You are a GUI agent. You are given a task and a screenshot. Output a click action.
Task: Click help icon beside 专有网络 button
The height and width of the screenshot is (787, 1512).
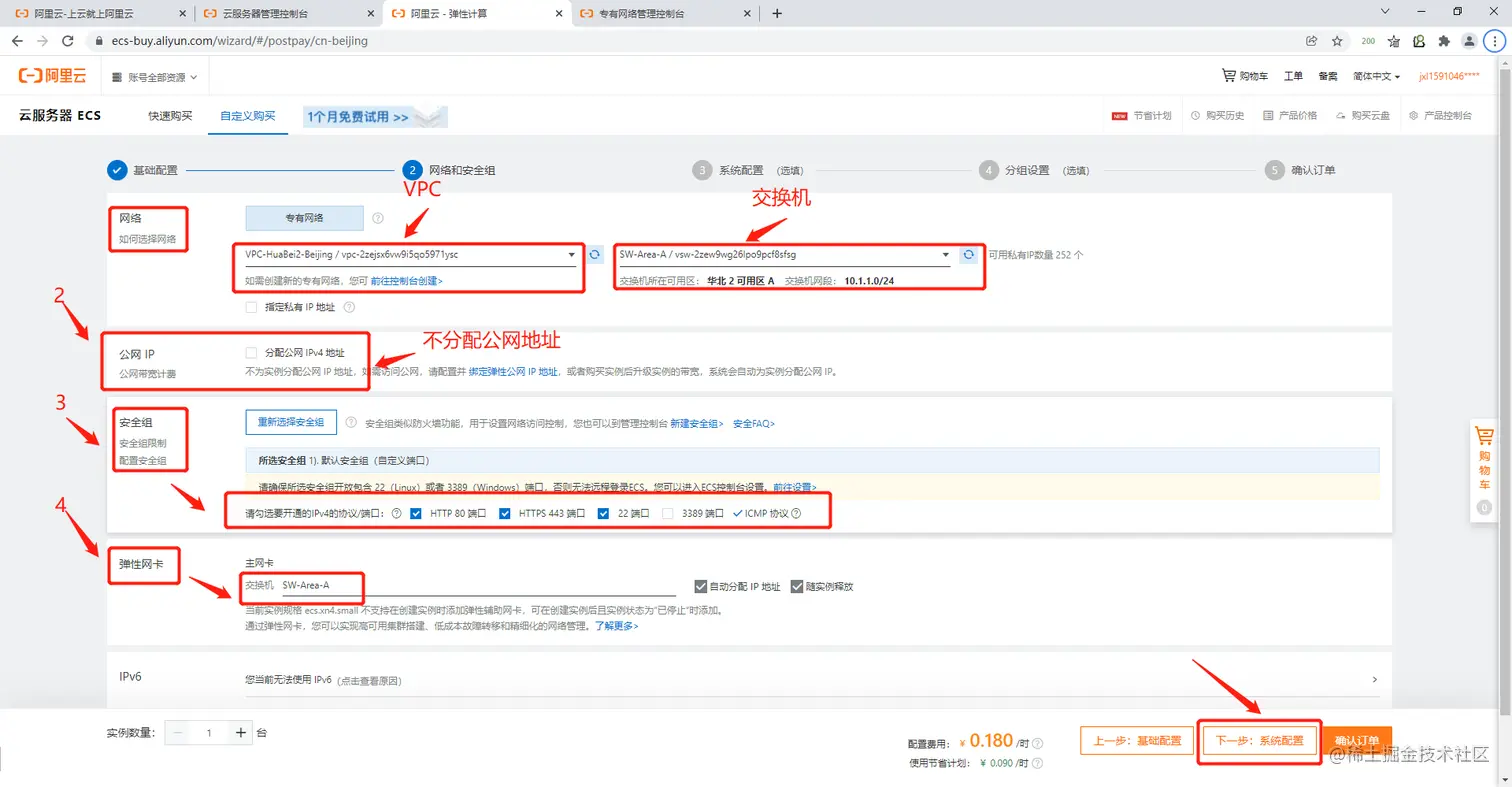[x=378, y=218]
